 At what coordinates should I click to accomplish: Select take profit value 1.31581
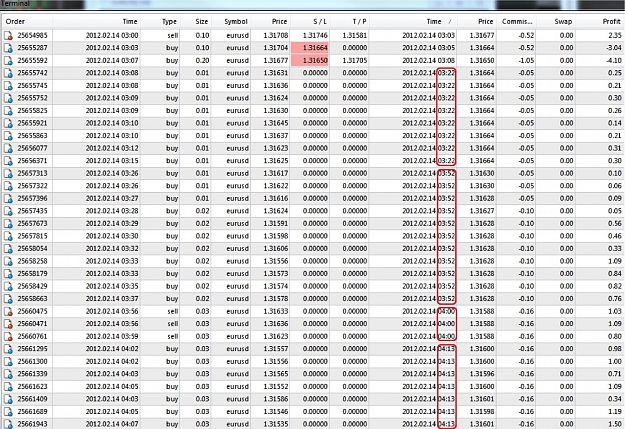pyautogui.click(x=354, y=35)
